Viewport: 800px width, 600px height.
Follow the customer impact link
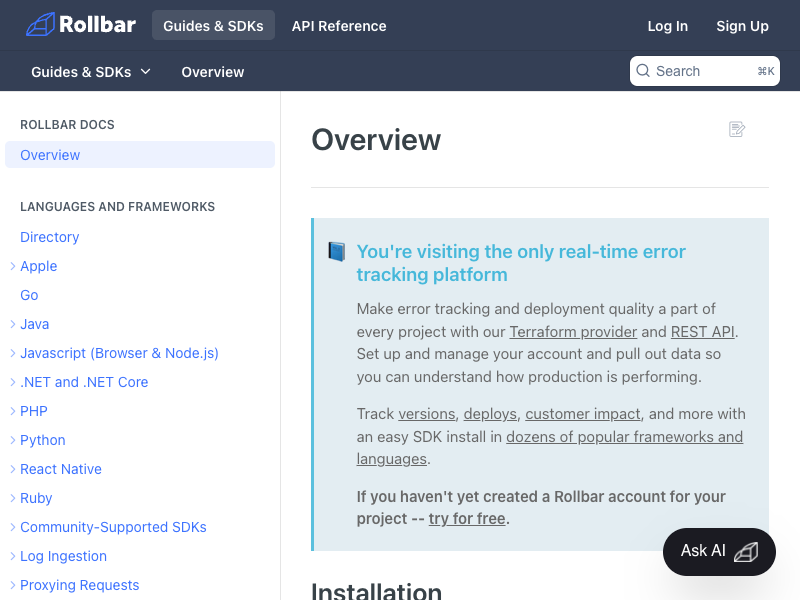coord(583,414)
